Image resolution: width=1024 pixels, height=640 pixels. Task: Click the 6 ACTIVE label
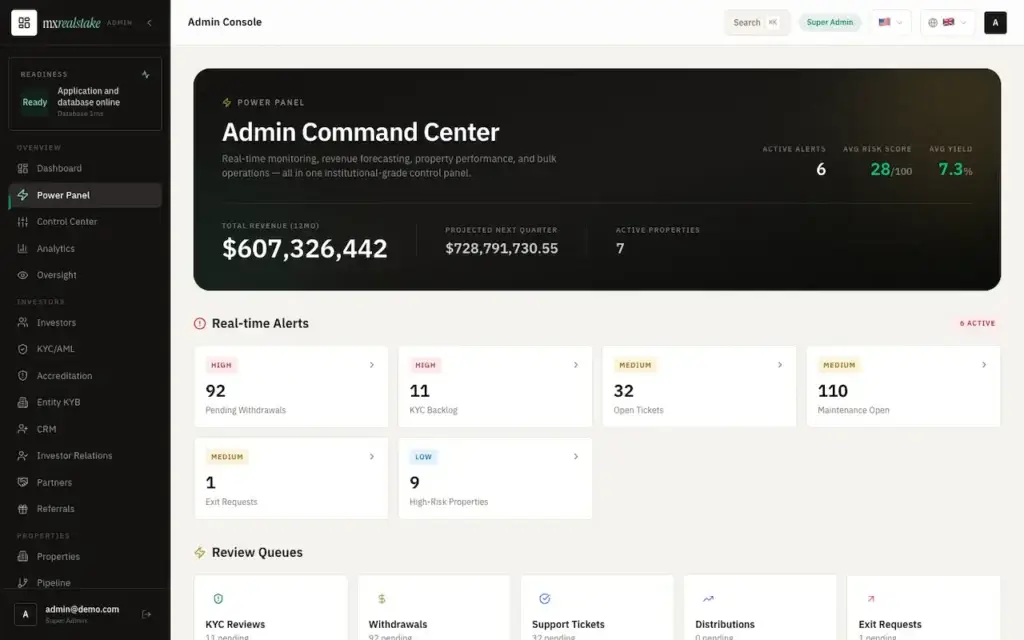pos(977,323)
